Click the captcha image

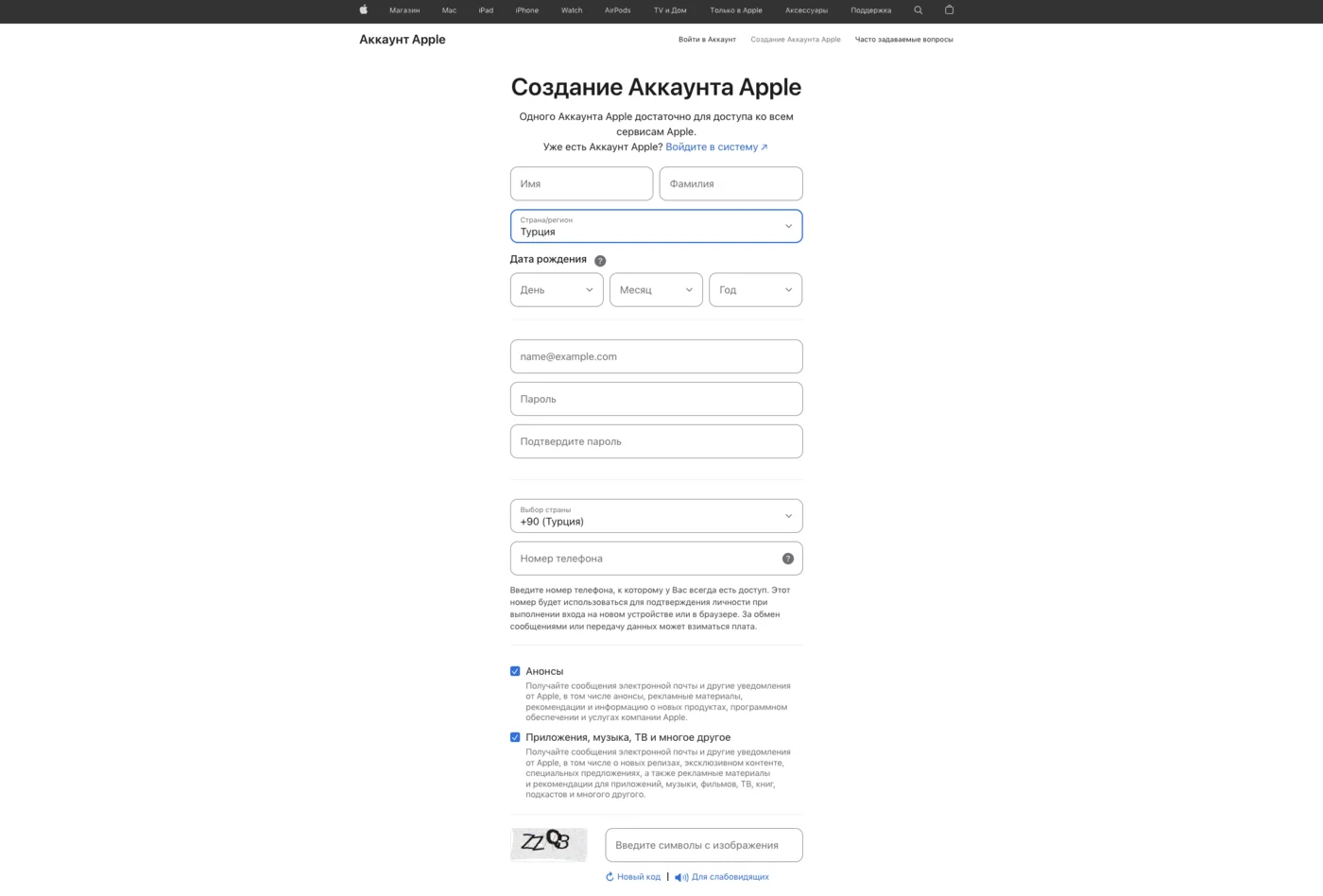(x=549, y=844)
